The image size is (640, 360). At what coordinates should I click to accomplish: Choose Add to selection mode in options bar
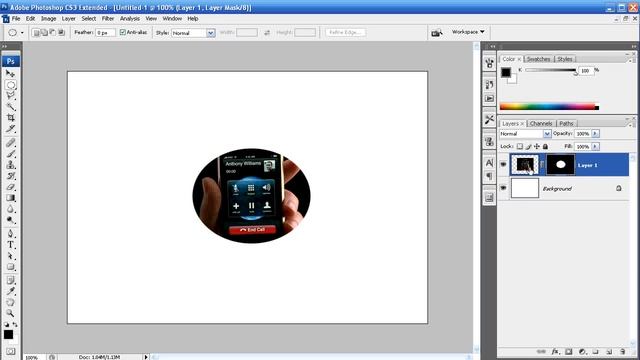pyautogui.click(x=44, y=32)
